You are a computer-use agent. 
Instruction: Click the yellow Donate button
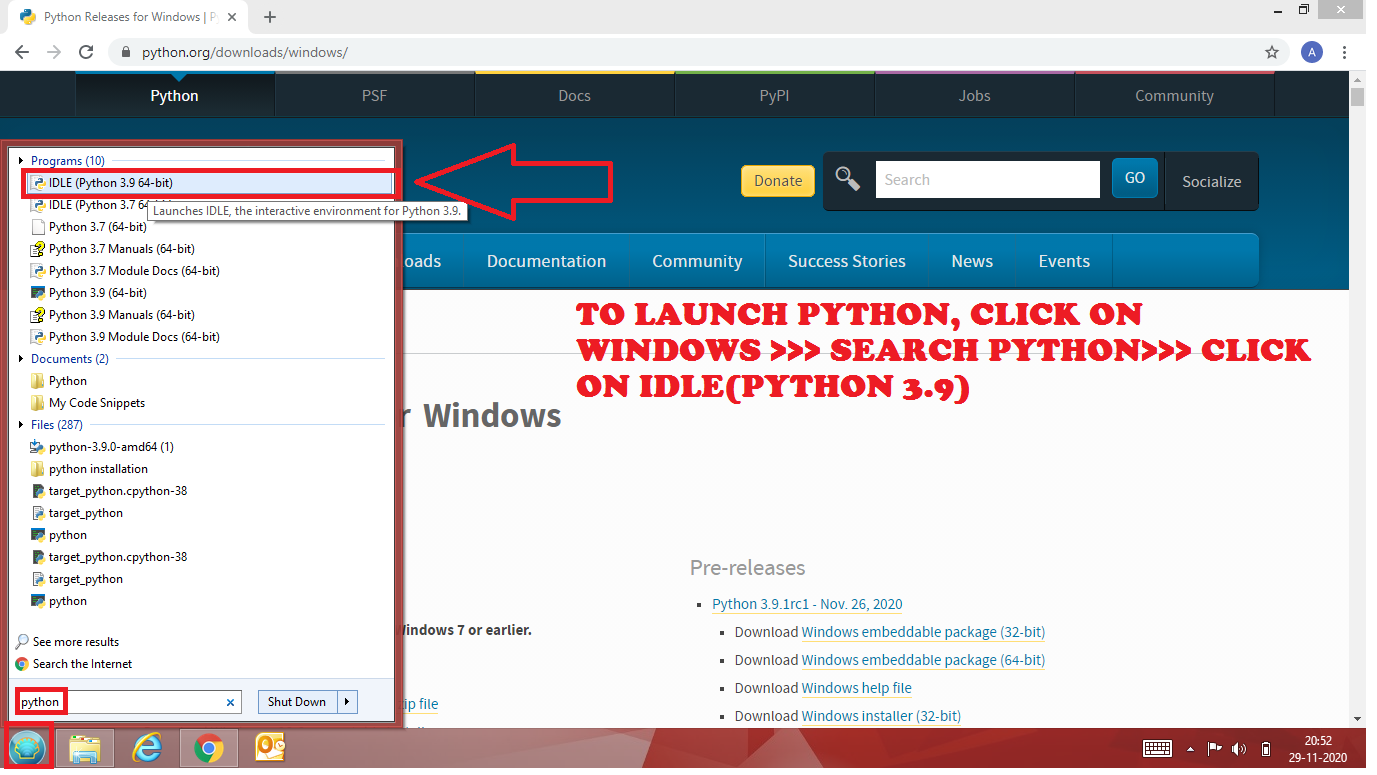coord(777,181)
